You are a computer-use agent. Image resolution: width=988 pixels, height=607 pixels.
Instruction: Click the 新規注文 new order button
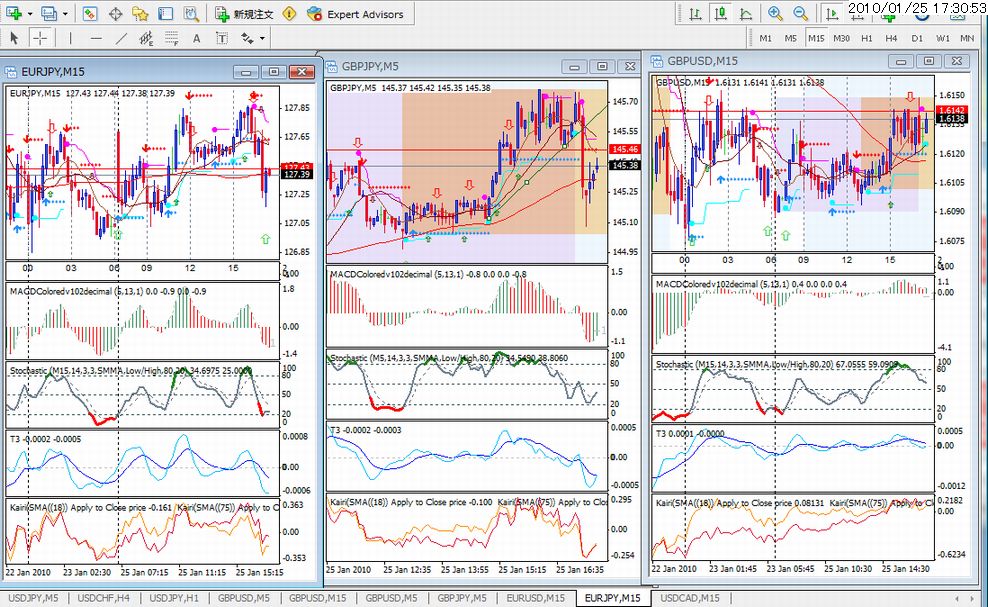click(x=244, y=14)
